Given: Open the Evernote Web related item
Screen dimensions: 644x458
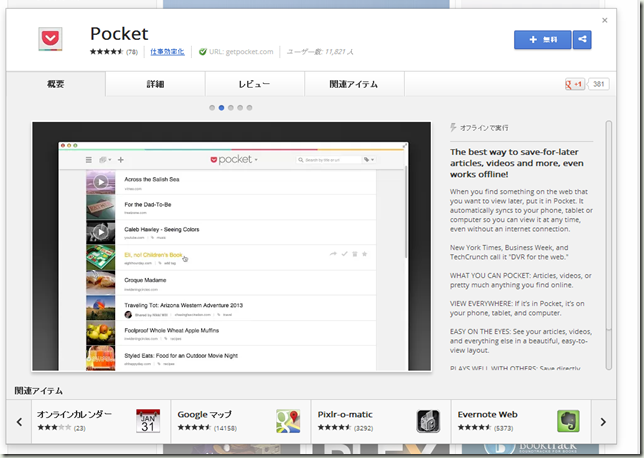Looking at the screenshot, I should pos(521,421).
